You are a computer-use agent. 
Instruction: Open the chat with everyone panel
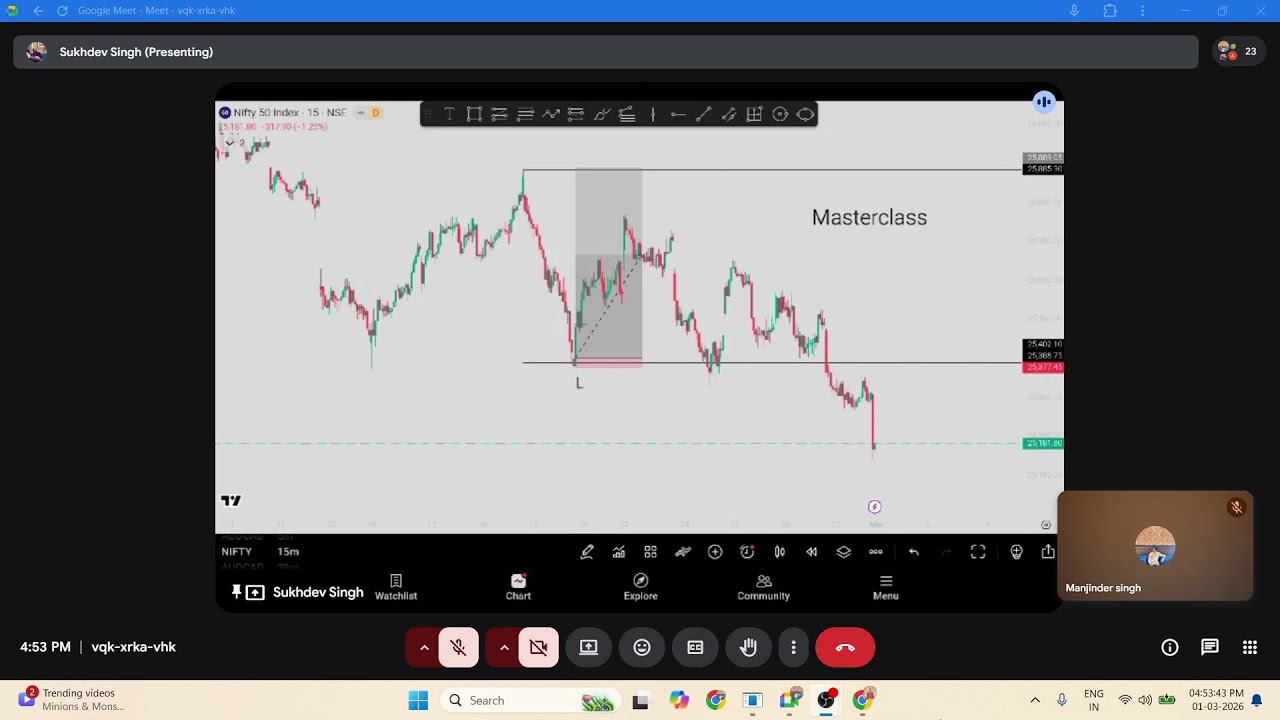click(1210, 648)
